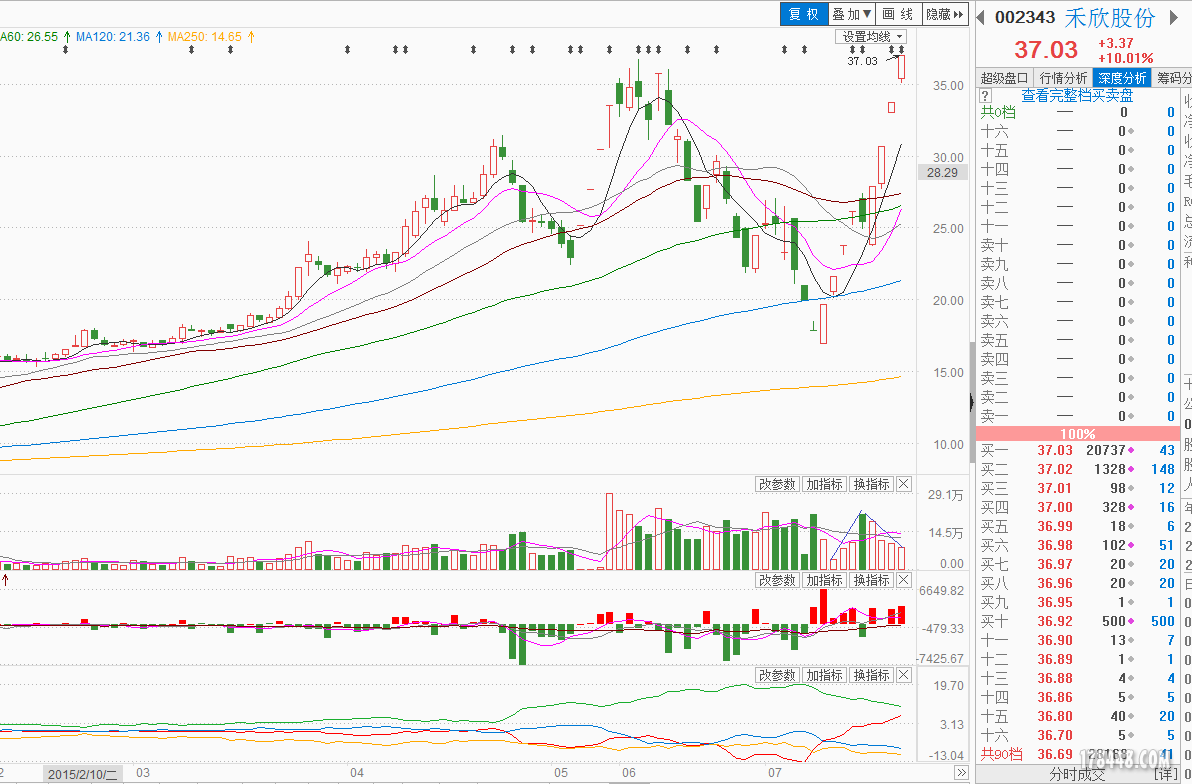Open the 画线 drawing tools
Image resolution: width=1192 pixels, height=784 pixels.
(898, 14)
